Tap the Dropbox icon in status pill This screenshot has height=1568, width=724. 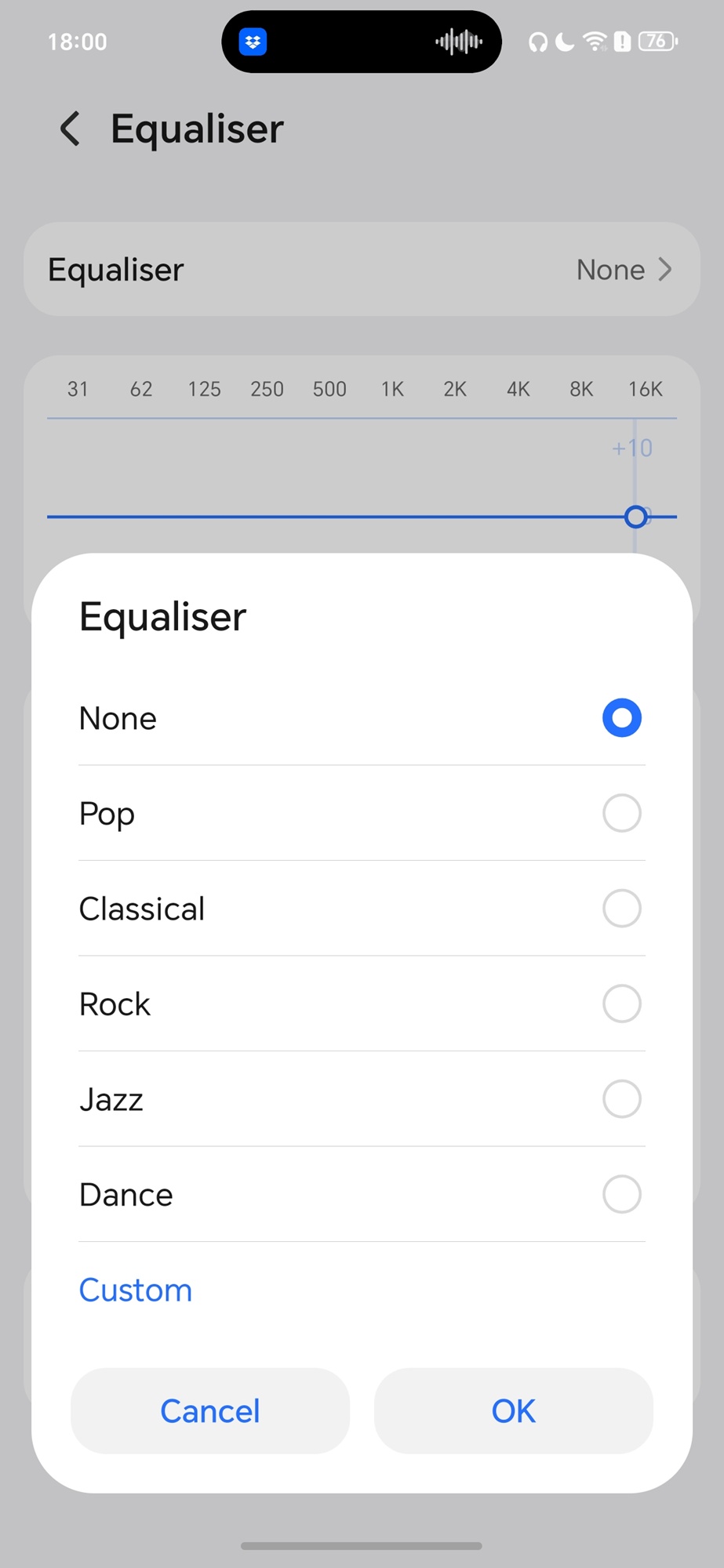tap(253, 42)
